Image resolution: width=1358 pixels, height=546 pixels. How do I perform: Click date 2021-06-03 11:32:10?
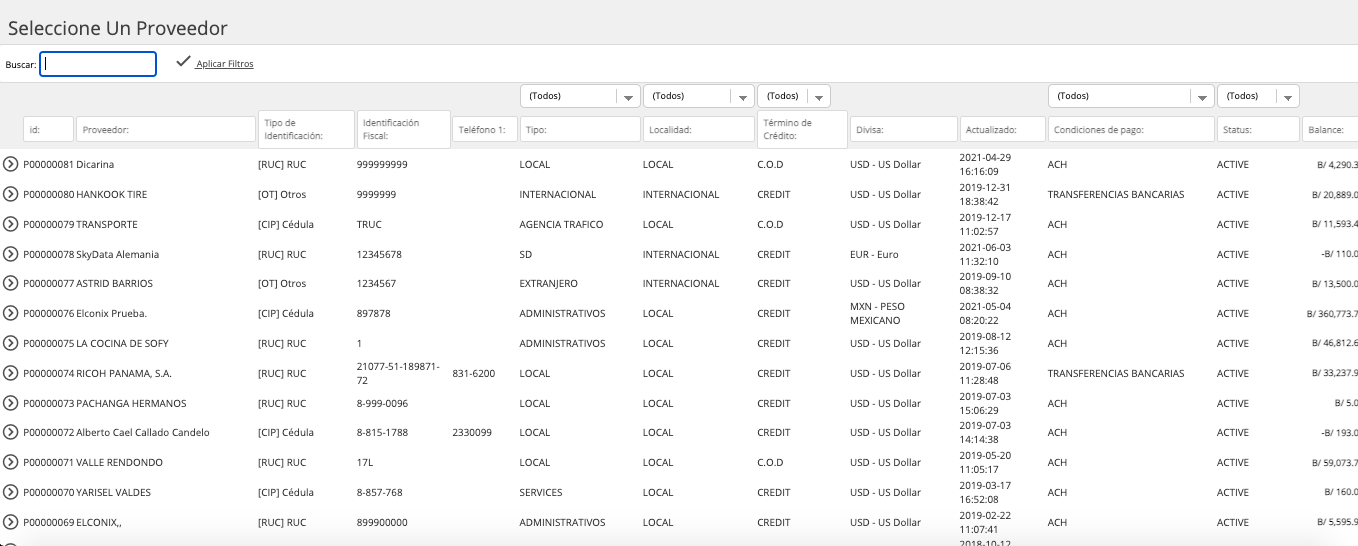[985, 254]
